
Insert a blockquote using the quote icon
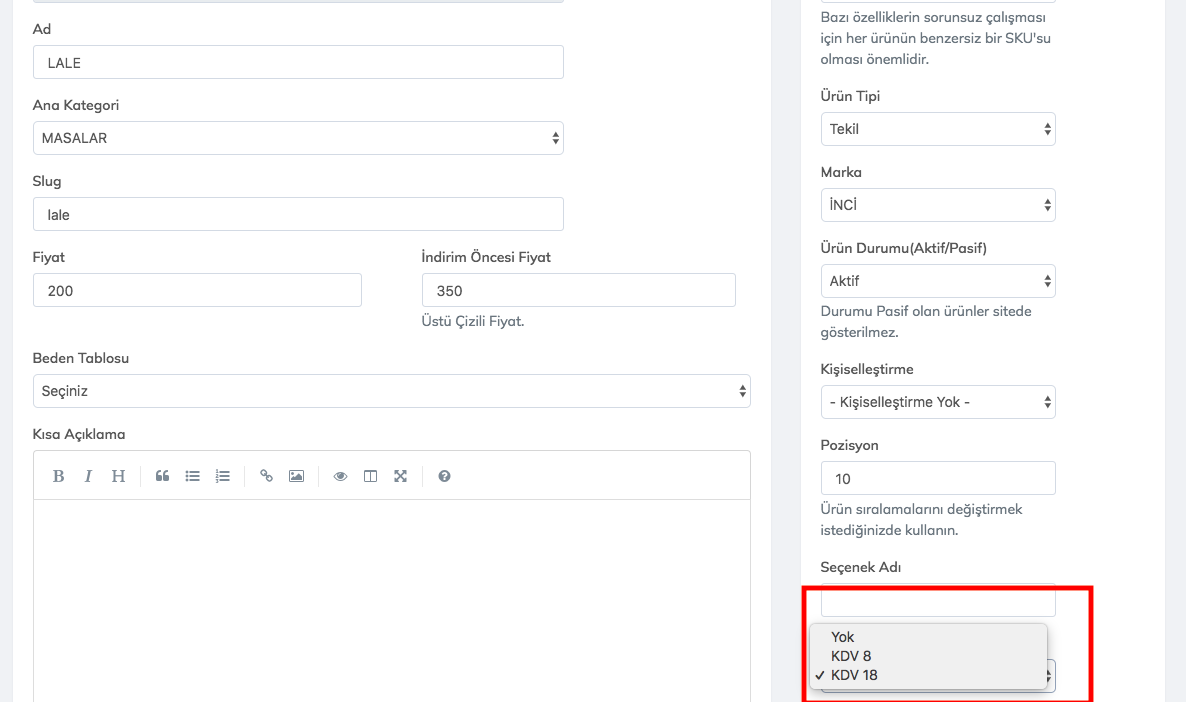(162, 476)
